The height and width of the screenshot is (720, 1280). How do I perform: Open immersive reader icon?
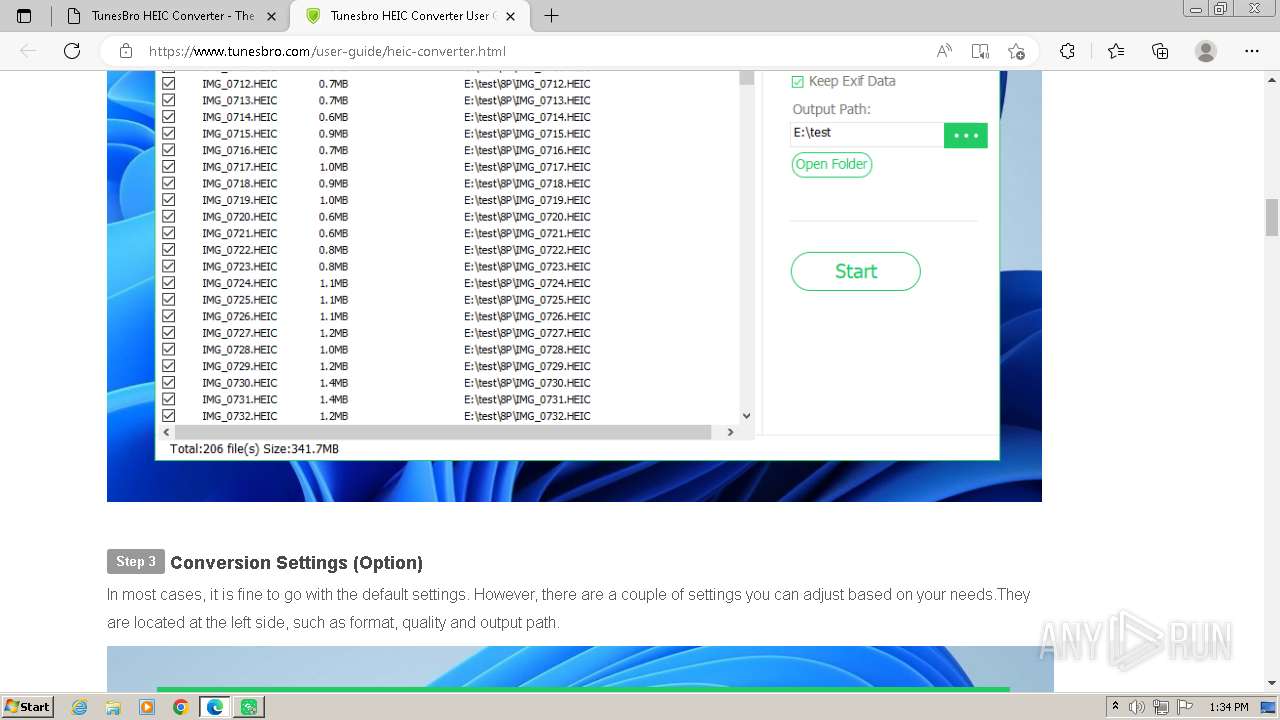tap(980, 51)
